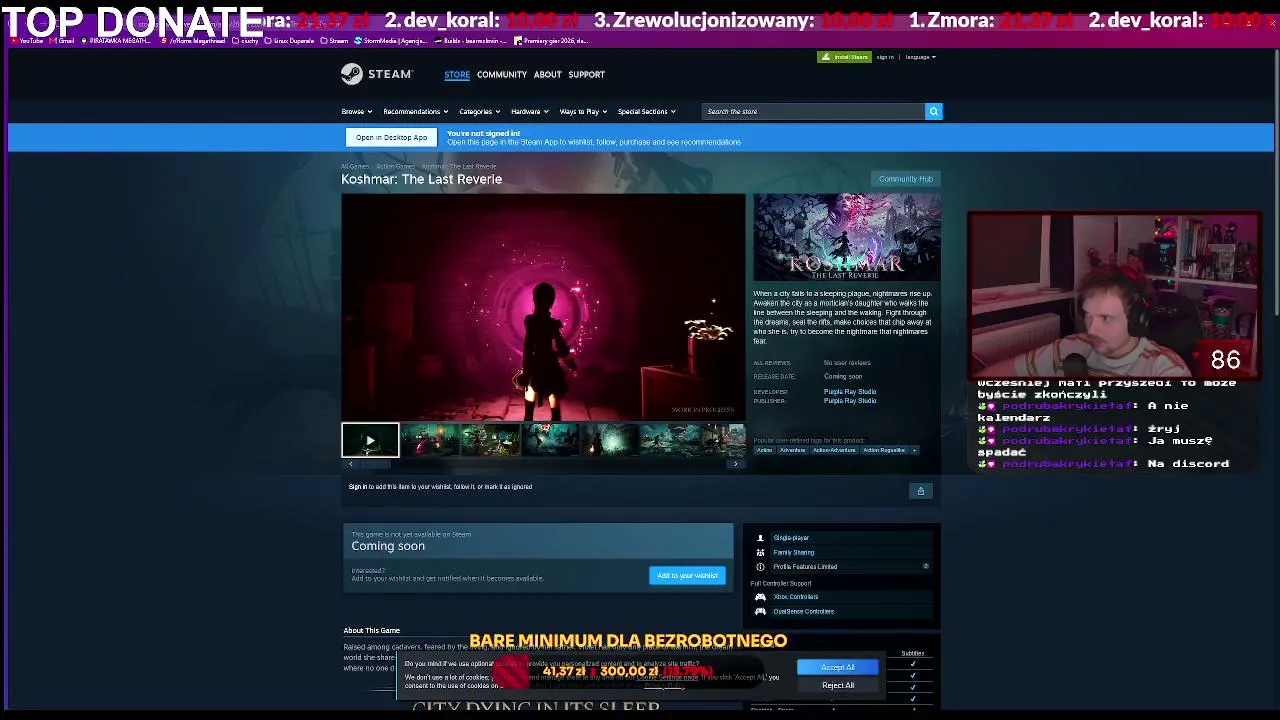Click Add to your wishlist button
This screenshot has height=720, width=1280.
tap(687, 576)
